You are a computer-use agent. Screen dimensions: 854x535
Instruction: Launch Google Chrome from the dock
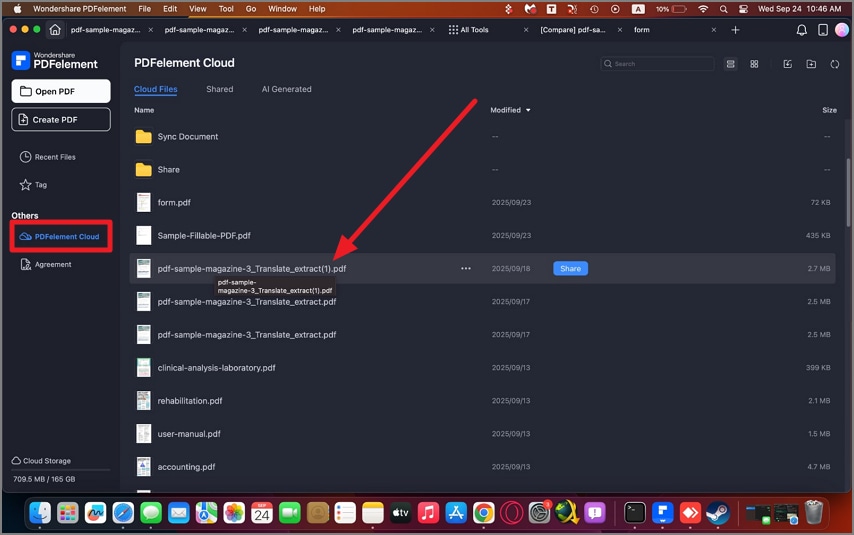coord(484,513)
